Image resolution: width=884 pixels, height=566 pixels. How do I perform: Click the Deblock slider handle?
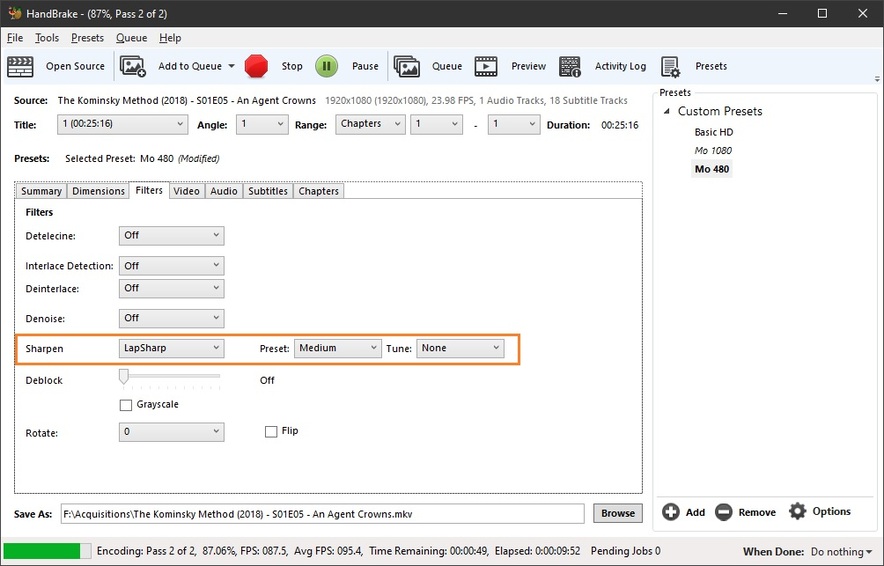(x=123, y=376)
